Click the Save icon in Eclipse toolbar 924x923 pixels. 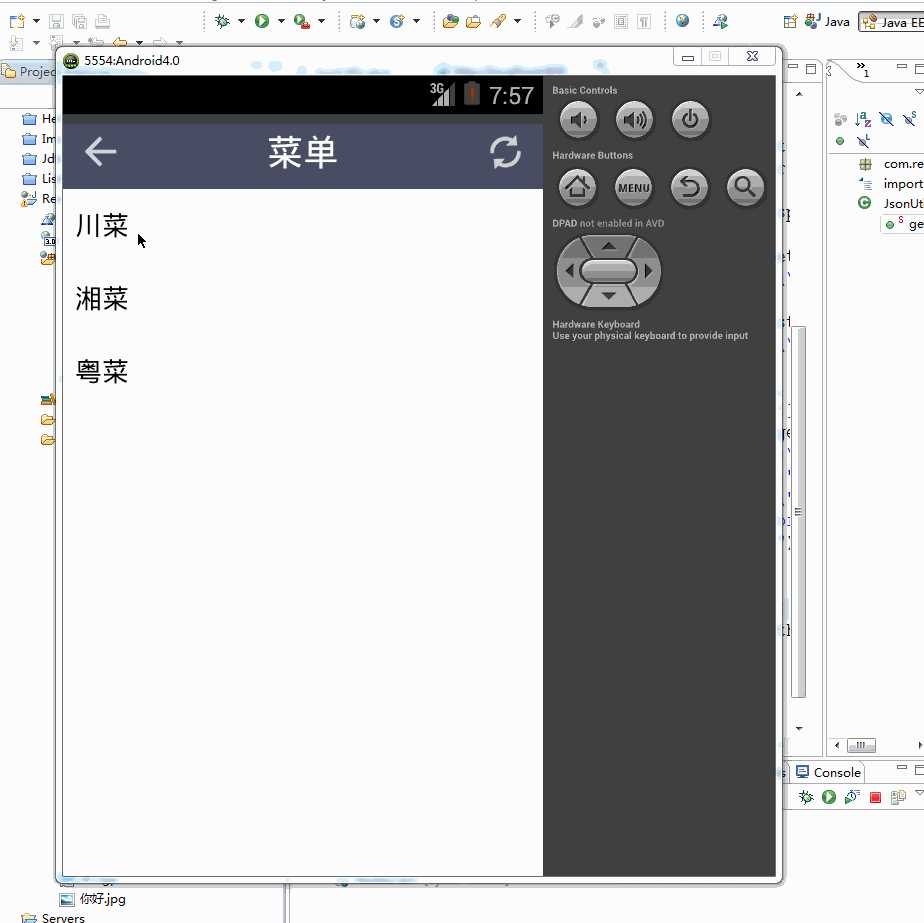coord(56,22)
